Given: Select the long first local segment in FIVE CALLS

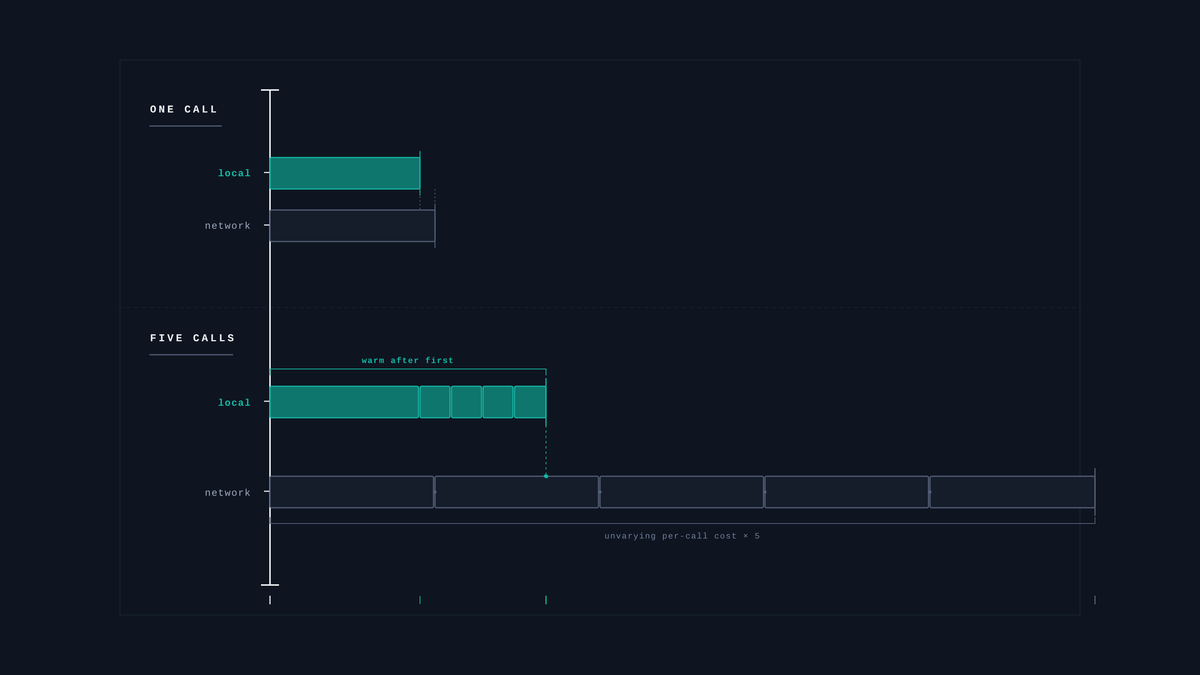Looking at the screenshot, I should 344,402.
